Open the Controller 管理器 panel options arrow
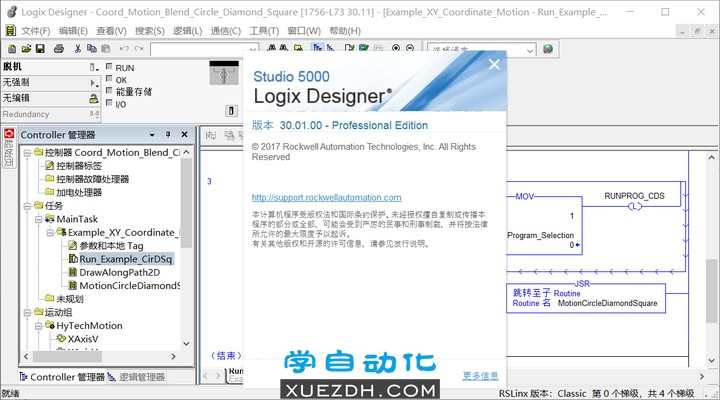 tap(152, 135)
